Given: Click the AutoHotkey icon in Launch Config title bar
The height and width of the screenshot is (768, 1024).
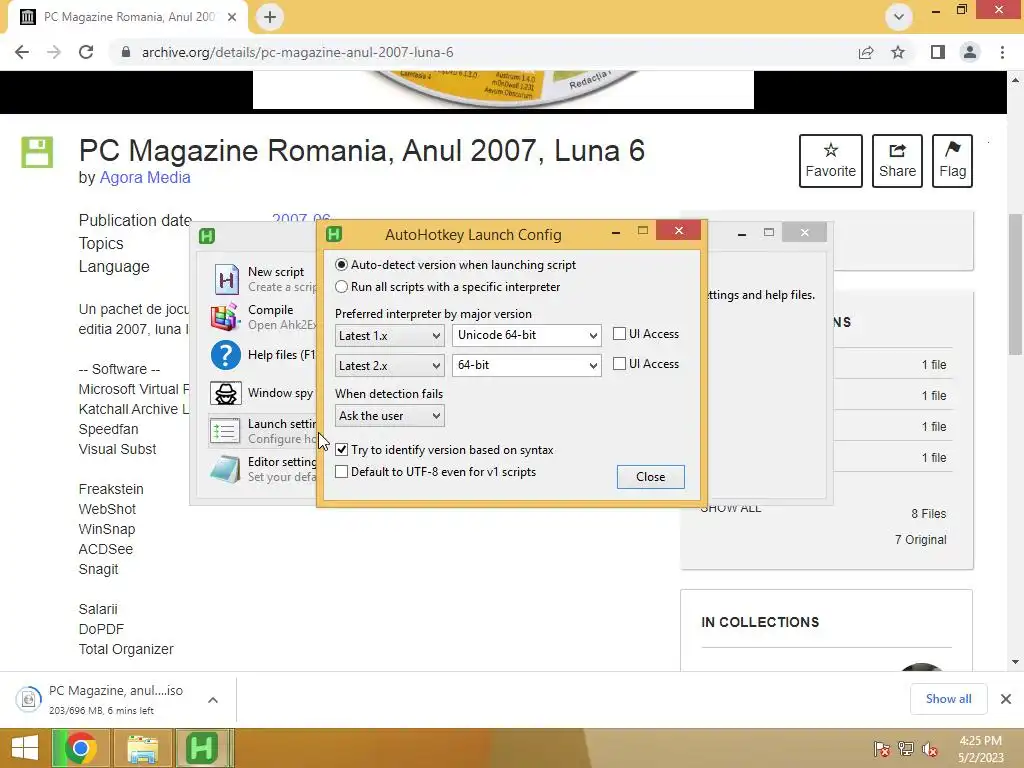Looking at the screenshot, I should (334, 234).
